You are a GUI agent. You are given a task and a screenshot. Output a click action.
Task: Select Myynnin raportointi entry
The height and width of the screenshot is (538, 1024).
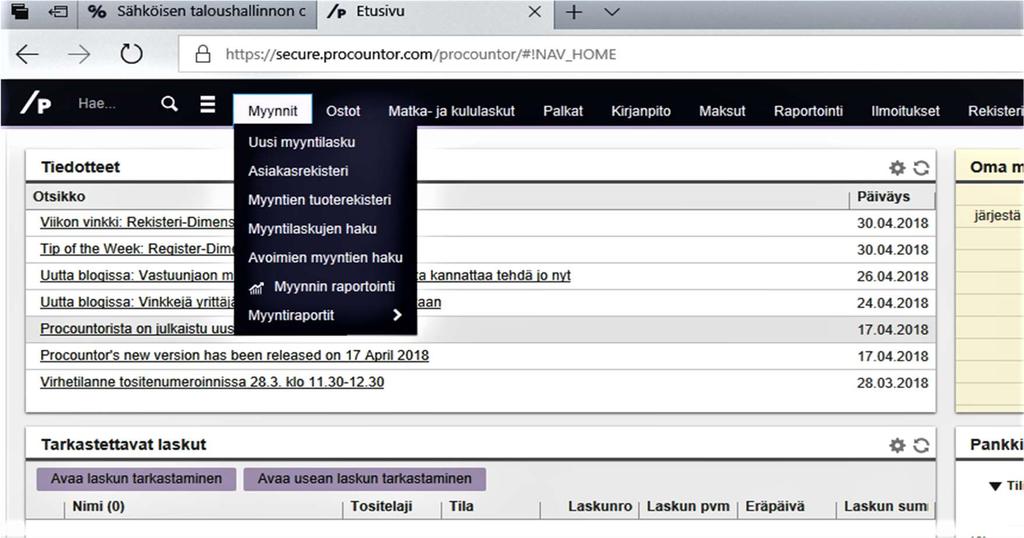click(325, 286)
